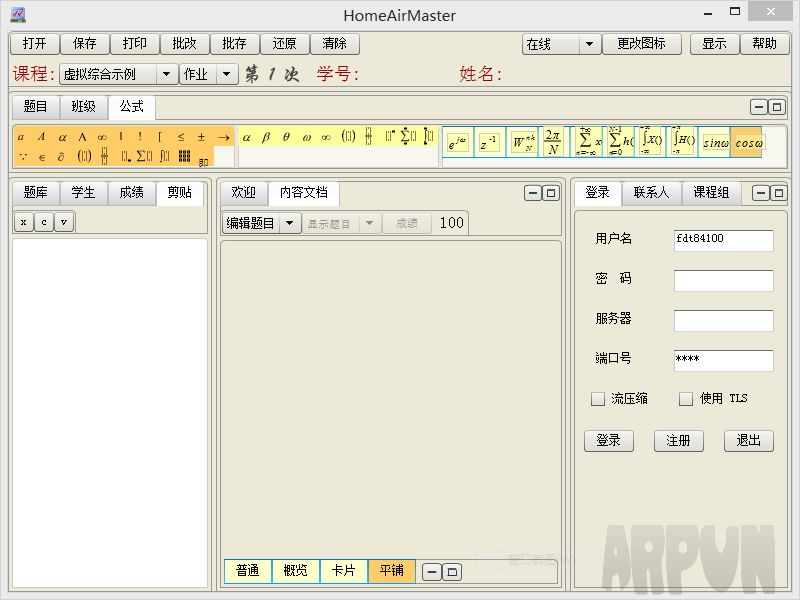This screenshot has height=600, width=800.
Task: Select the e^jω exponential formula icon
Action: [457, 143]
